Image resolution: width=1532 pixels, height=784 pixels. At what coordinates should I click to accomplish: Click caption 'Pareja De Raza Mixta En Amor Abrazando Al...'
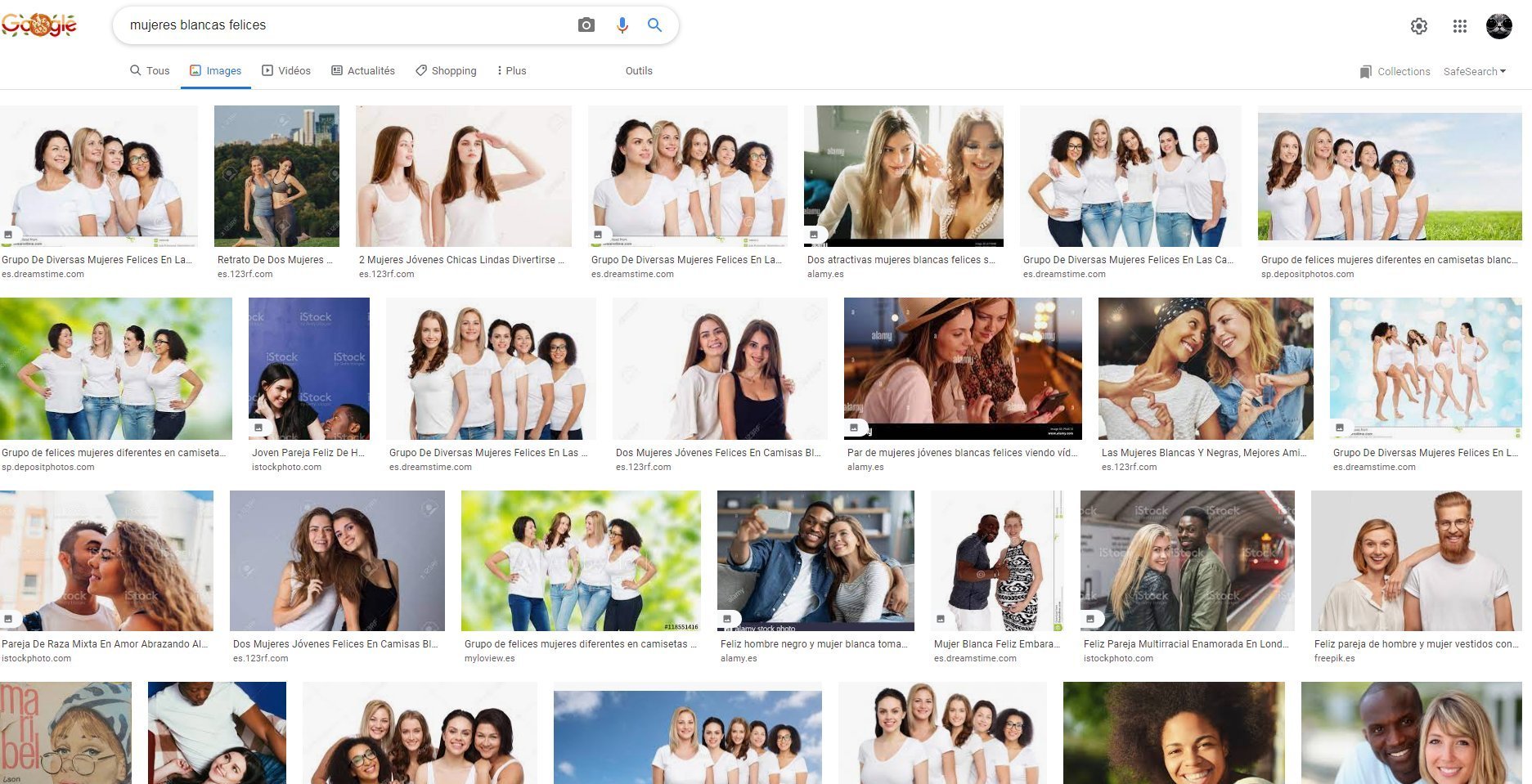105,644
